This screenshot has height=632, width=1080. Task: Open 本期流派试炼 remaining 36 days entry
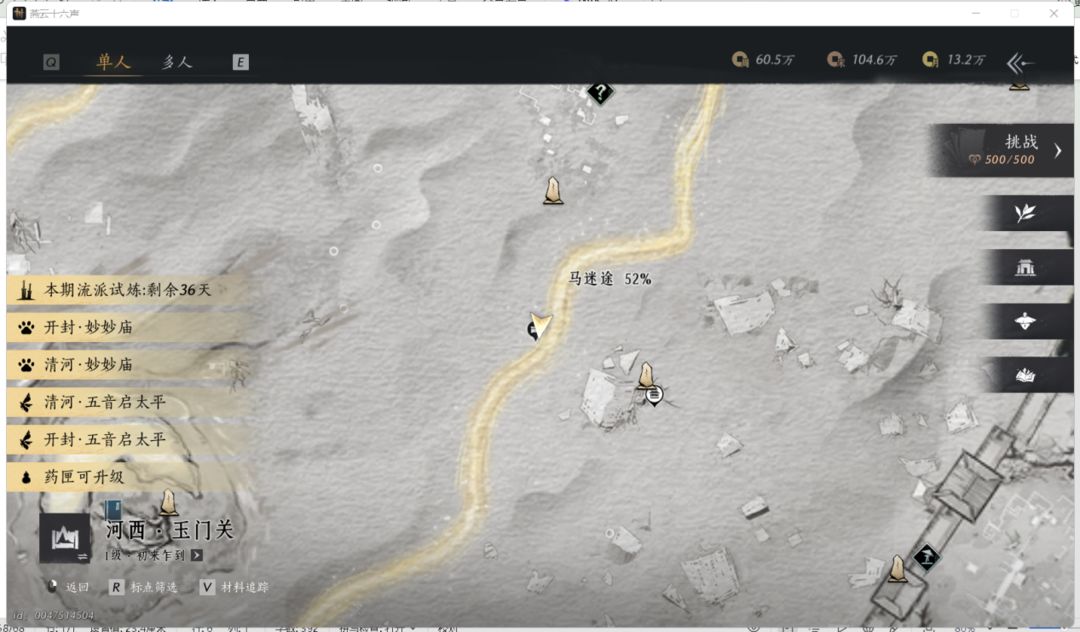[128, 290]
